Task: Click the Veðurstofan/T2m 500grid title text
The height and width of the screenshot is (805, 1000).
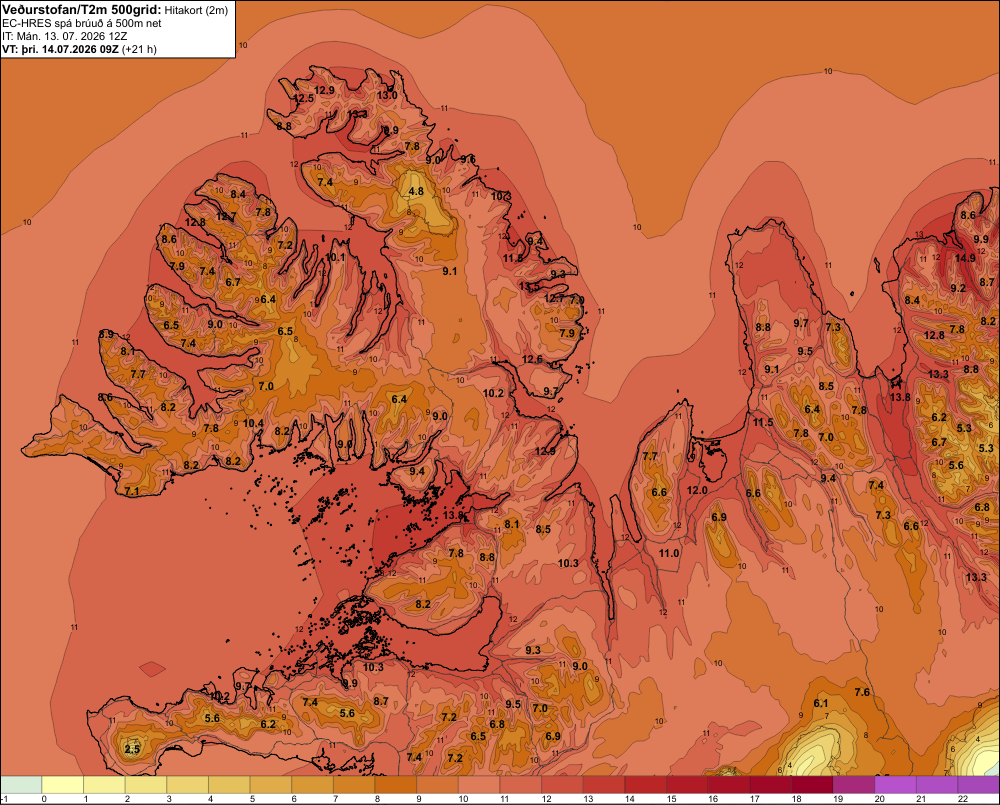Action: pyautogui.click(x=82, y=10)
